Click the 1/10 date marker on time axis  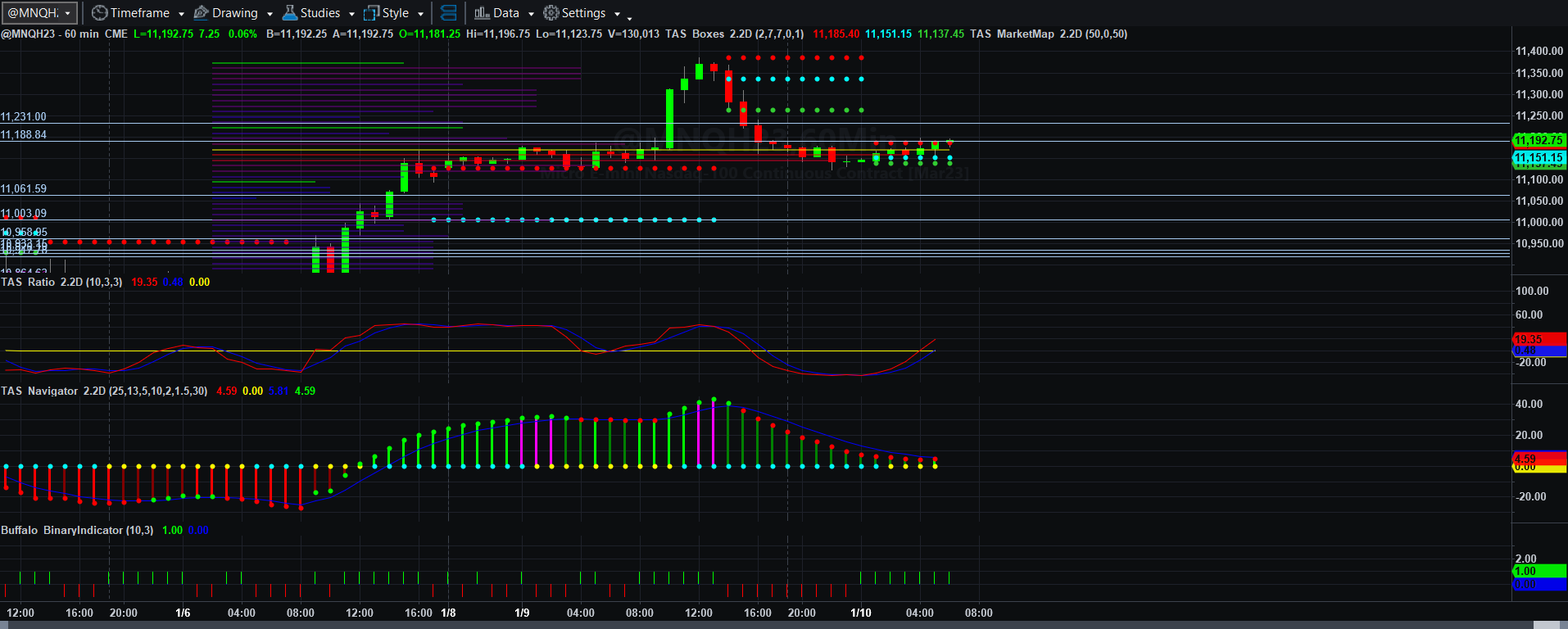(860, 613)
